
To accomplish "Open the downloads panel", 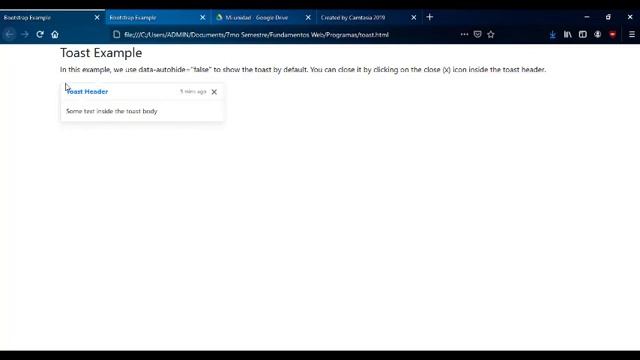I will point(553,35).
